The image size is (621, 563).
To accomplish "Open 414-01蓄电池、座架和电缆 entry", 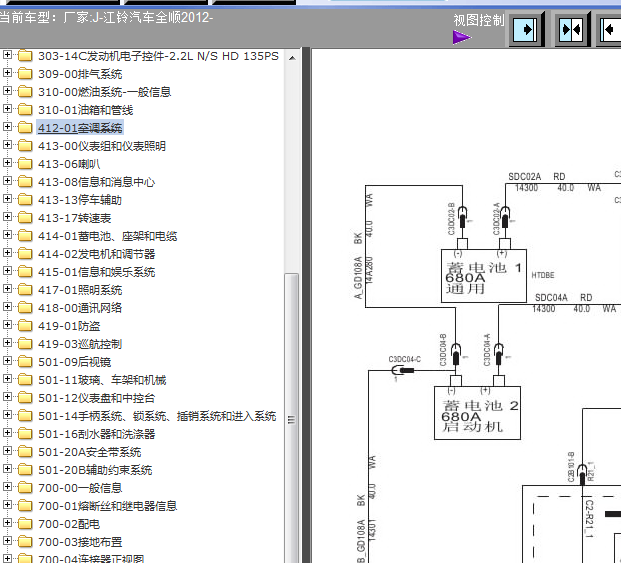I will pos(107,236).
